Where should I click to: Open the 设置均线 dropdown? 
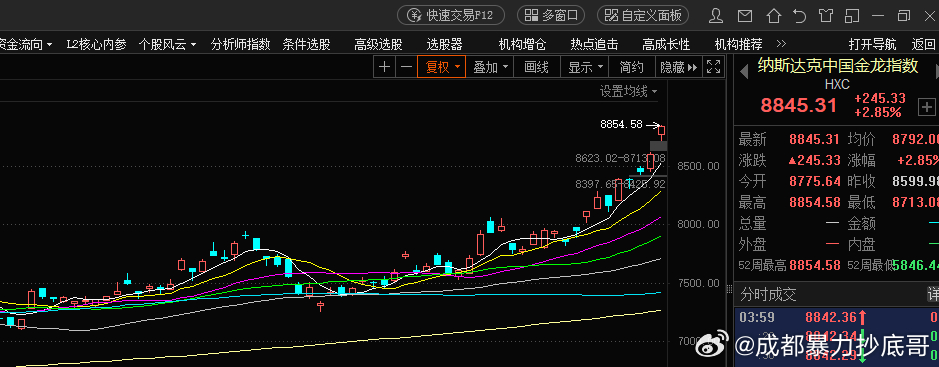point(629,92)
